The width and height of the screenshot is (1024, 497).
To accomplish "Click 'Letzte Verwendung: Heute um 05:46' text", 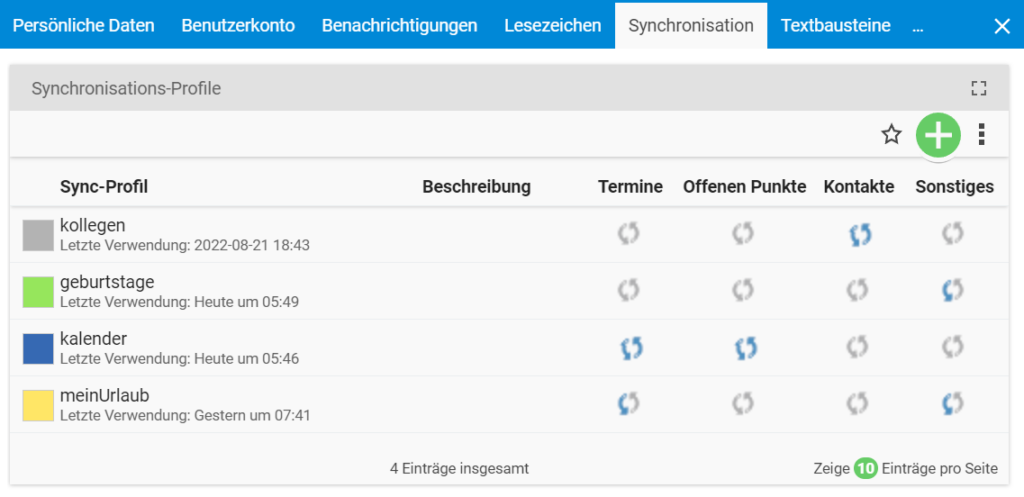I will point(180,359).
